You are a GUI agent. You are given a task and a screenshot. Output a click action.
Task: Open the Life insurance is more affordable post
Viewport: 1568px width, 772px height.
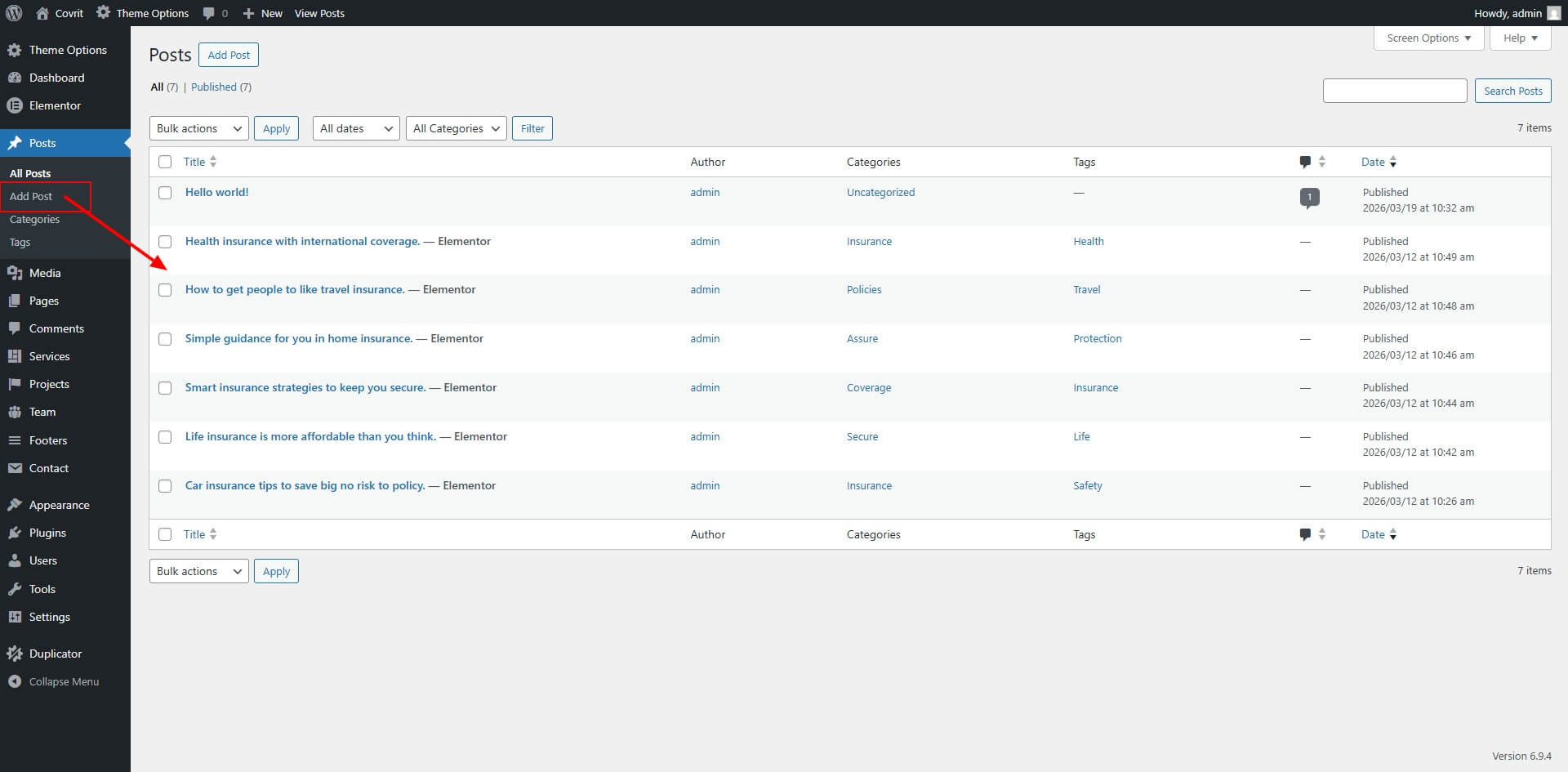pos(310,436)
